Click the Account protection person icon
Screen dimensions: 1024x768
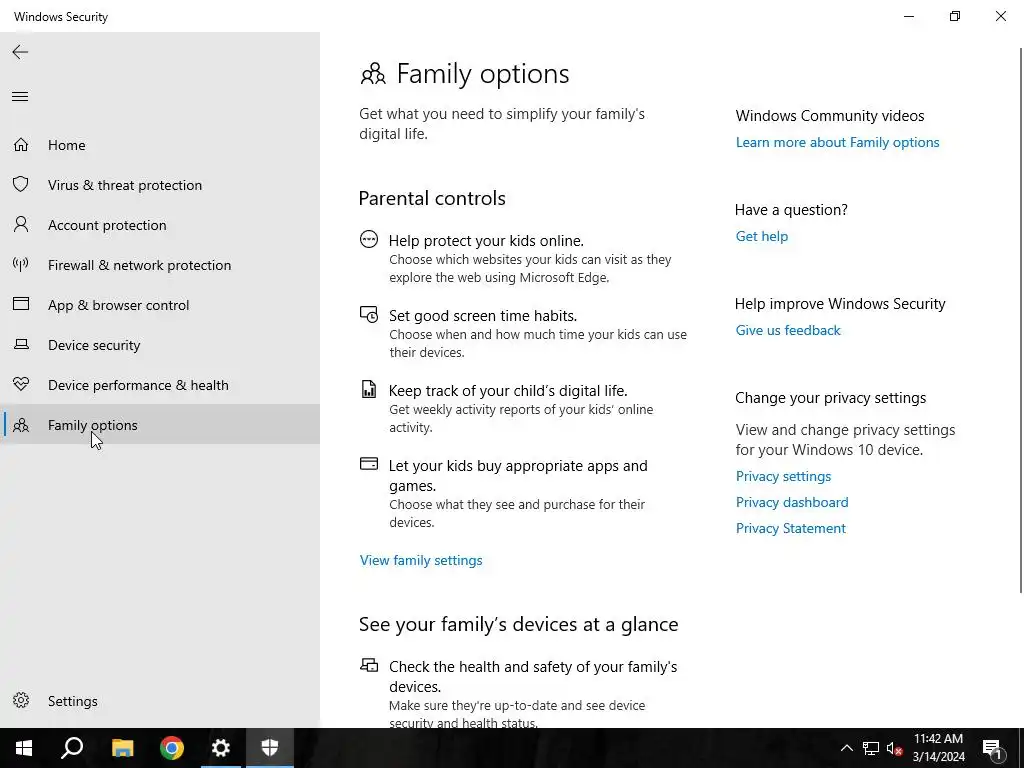[x=21, y=225]
